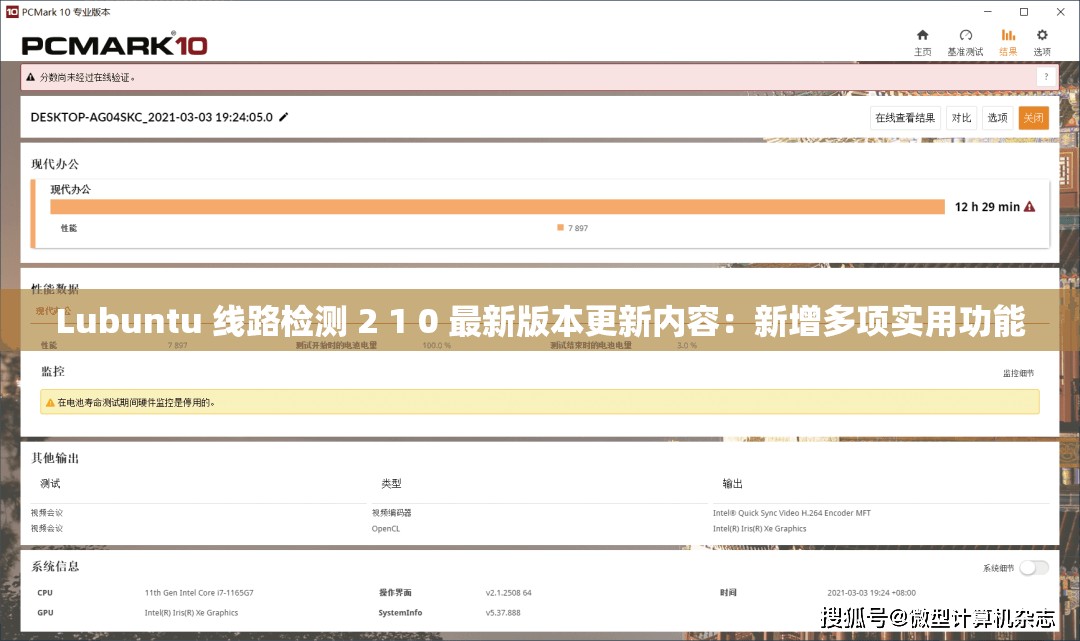Click the 现代办公 section heading

click(55, 164)
